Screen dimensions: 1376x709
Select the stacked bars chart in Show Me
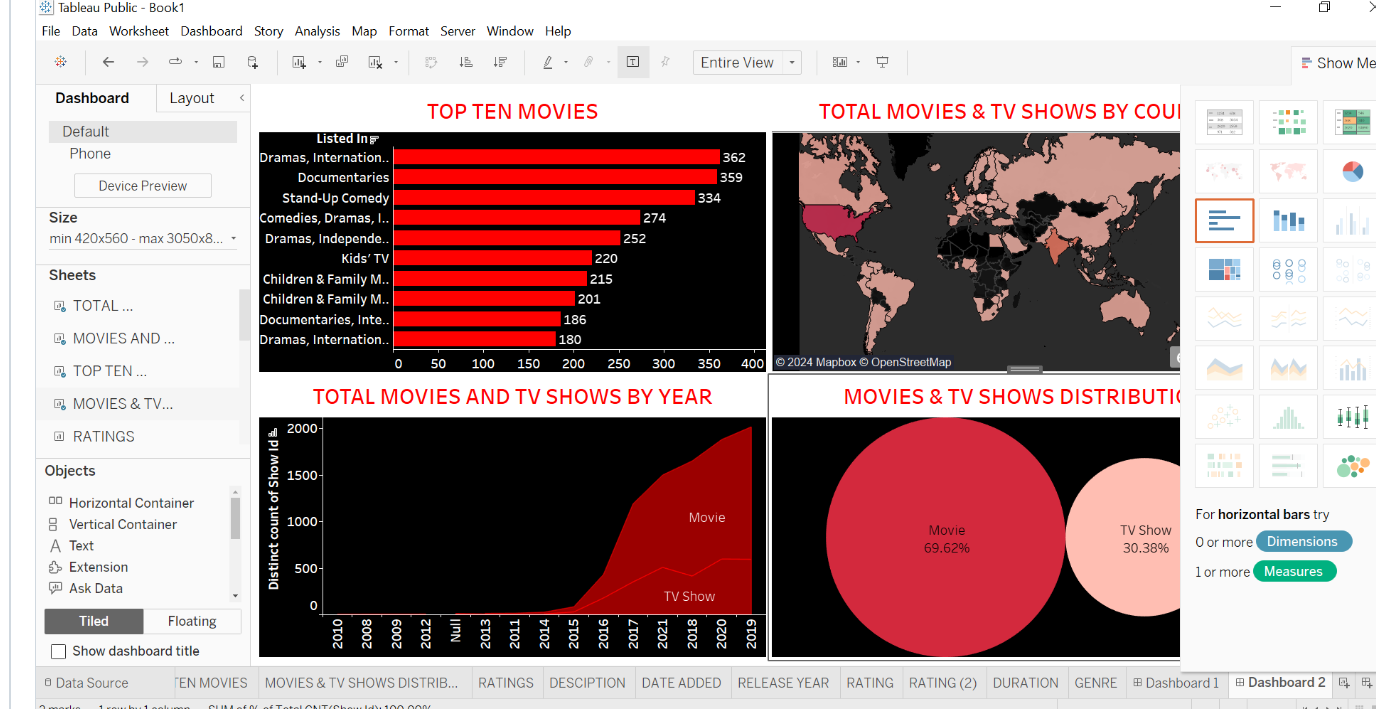pyautogui.click(x=1288, y=220)
